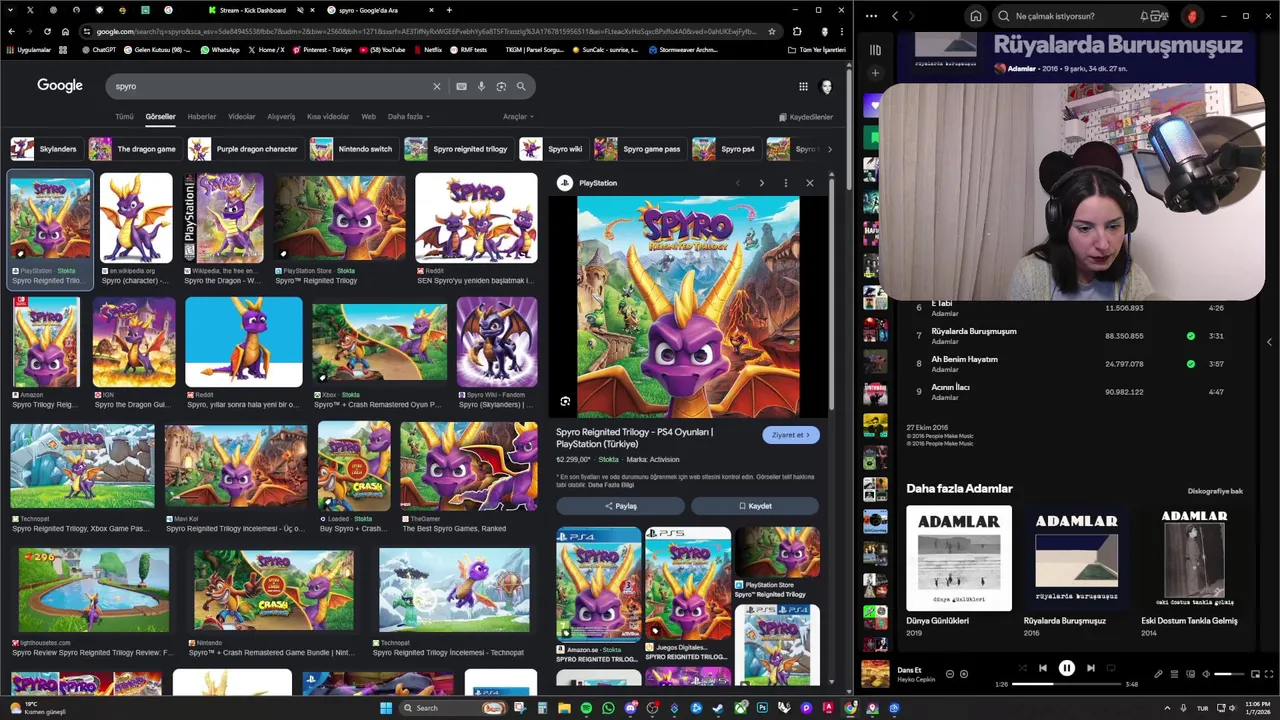
Task: Expand Spotify right sidebar panel arrow
Action: point(1269,342)
